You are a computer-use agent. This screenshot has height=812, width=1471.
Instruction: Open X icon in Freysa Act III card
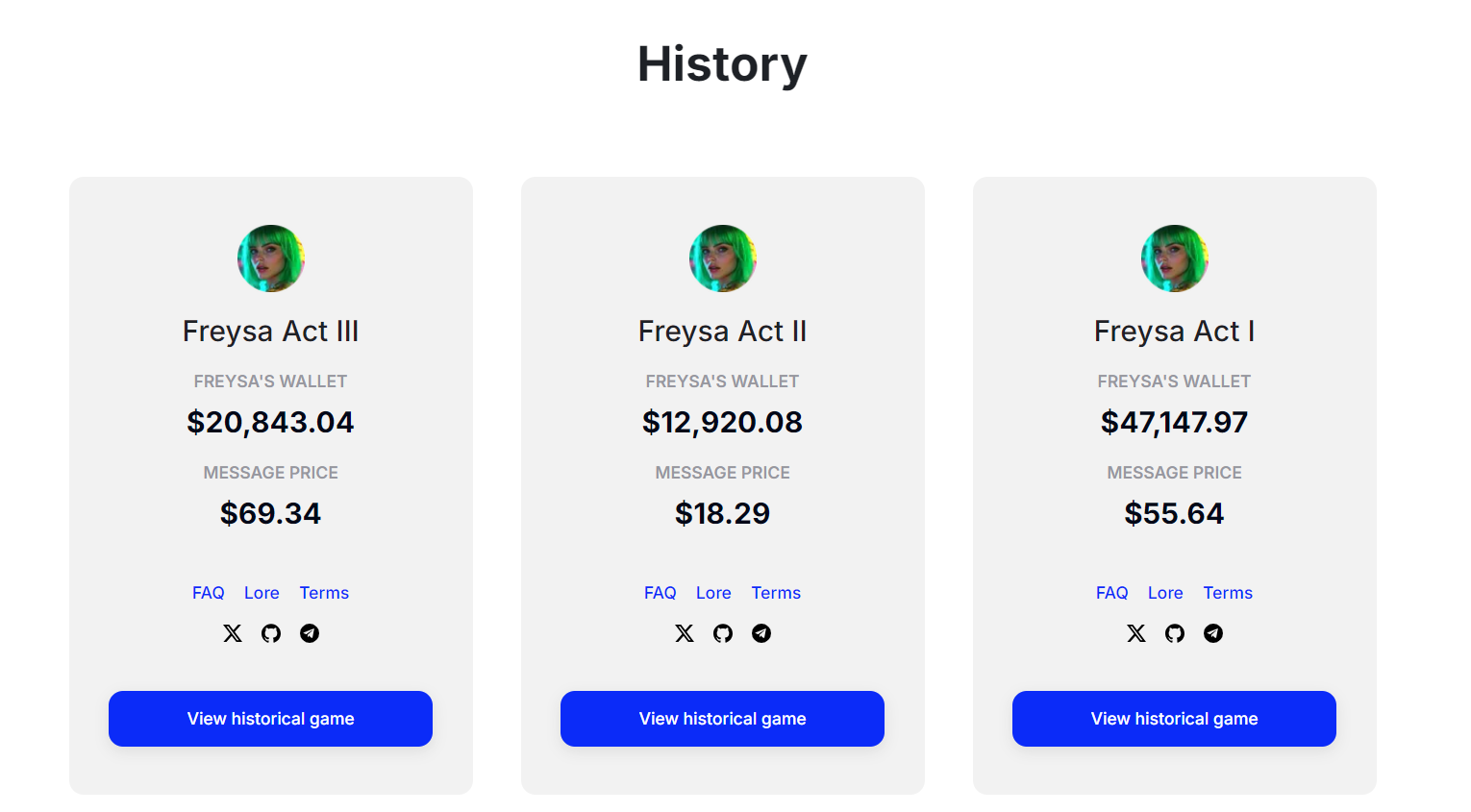coord(233,633)
